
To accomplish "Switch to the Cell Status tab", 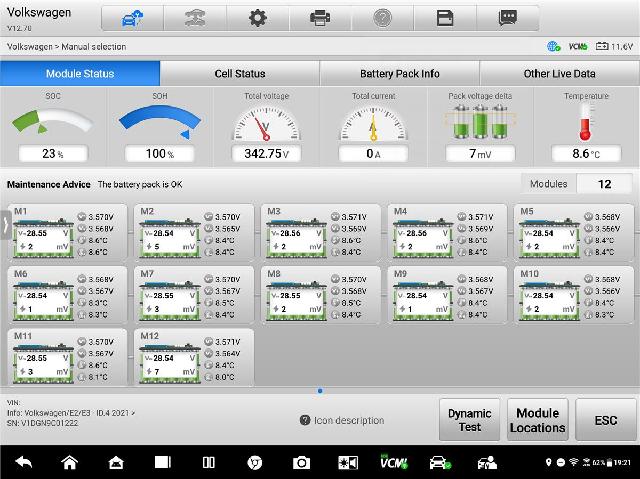I will [x=240, y=73].
